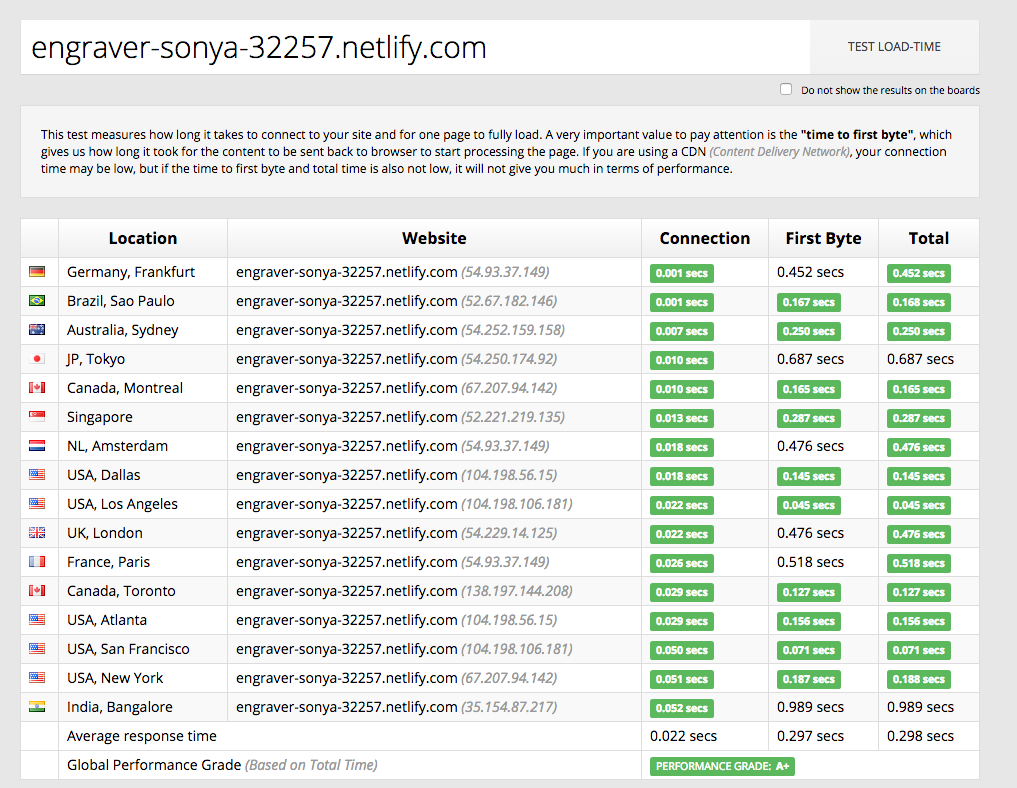Click the Brazil flag icon
1017x788 pixels.
point(37,301)
